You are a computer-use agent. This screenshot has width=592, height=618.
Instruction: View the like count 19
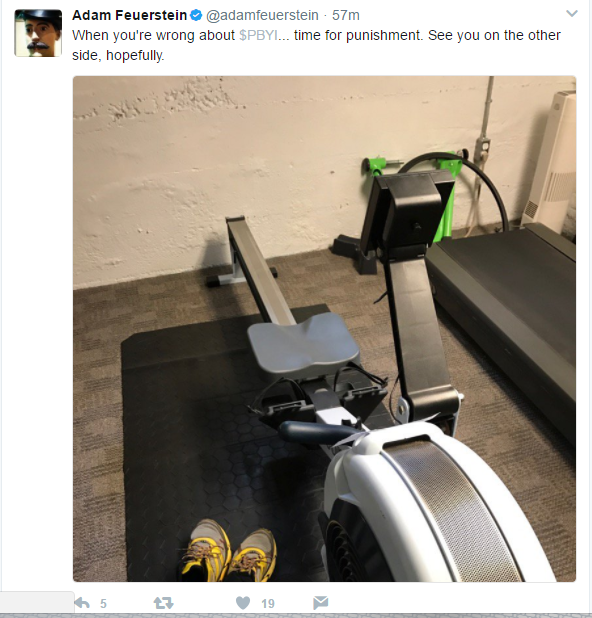268,604
